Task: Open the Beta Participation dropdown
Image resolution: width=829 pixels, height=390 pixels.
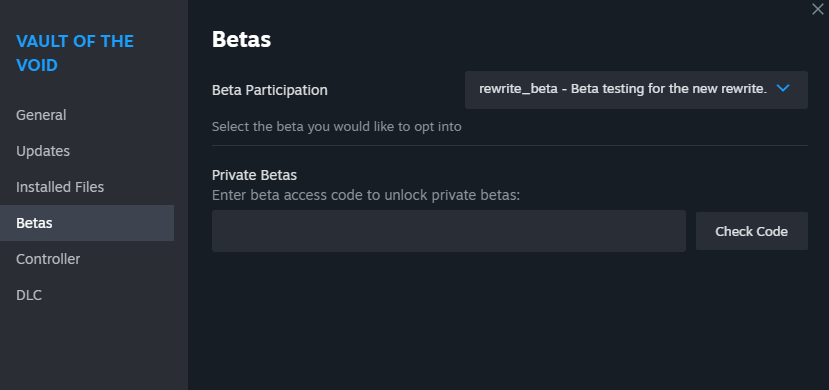Action: (x=636, y=90)
